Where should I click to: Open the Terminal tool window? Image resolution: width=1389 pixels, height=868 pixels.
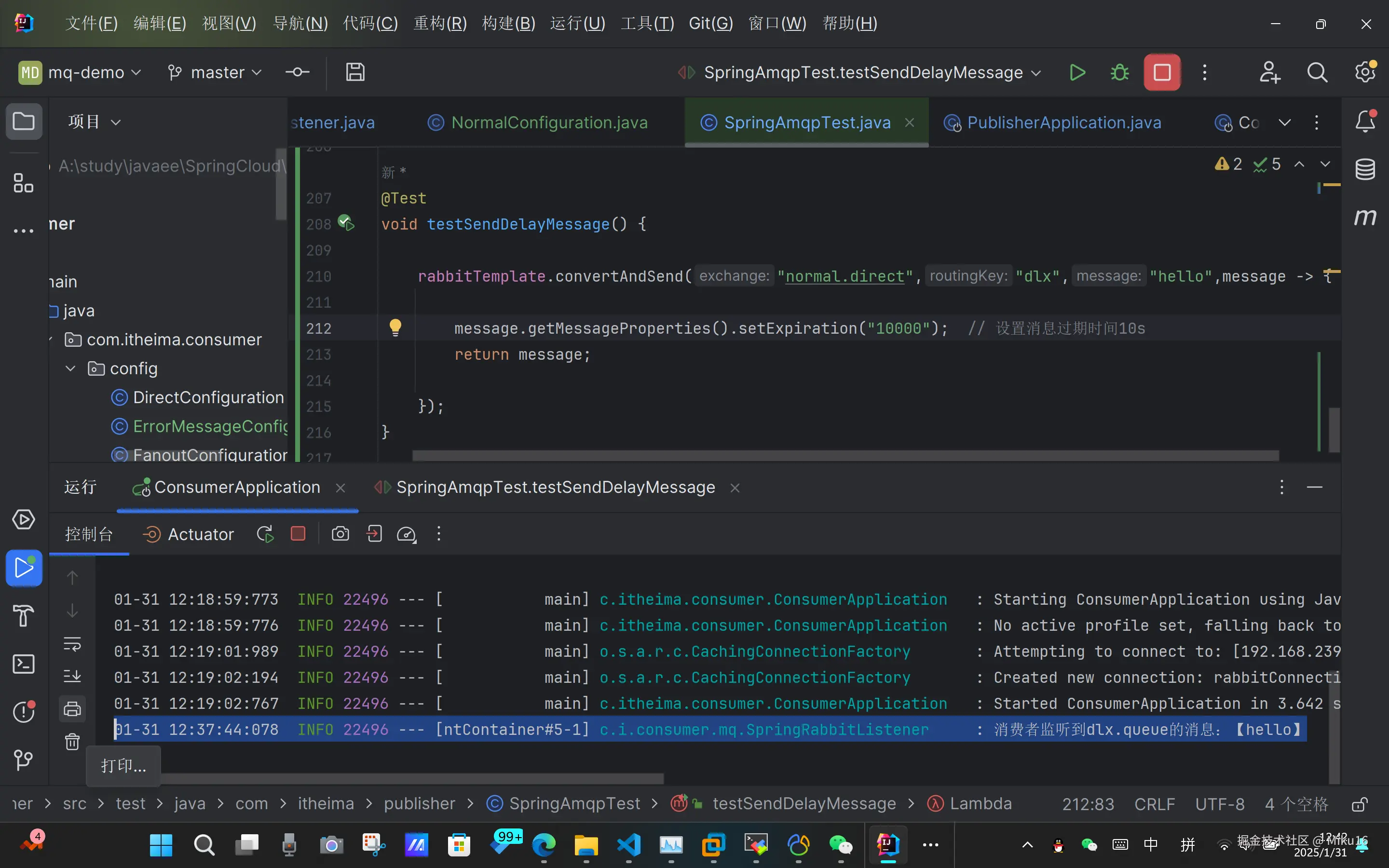click(x=24, y=664)
